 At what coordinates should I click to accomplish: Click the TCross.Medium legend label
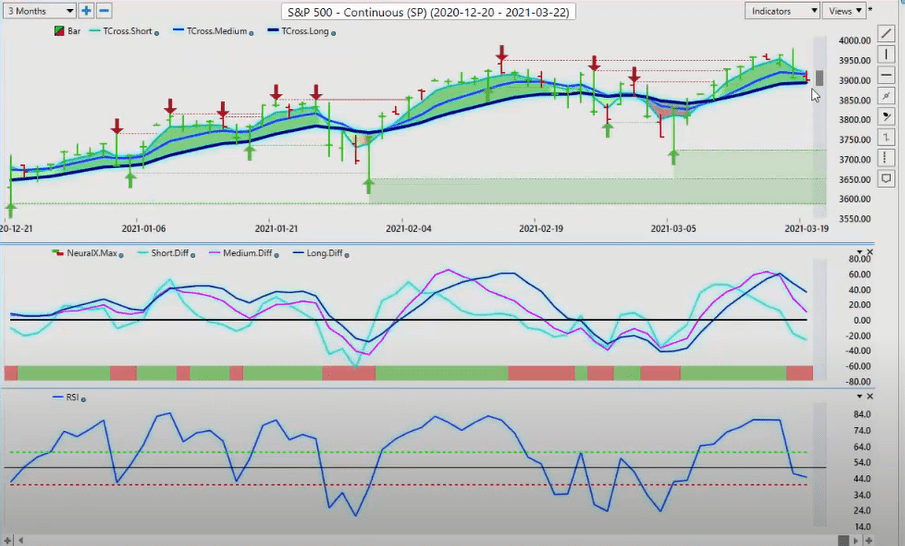pos(216,31)
